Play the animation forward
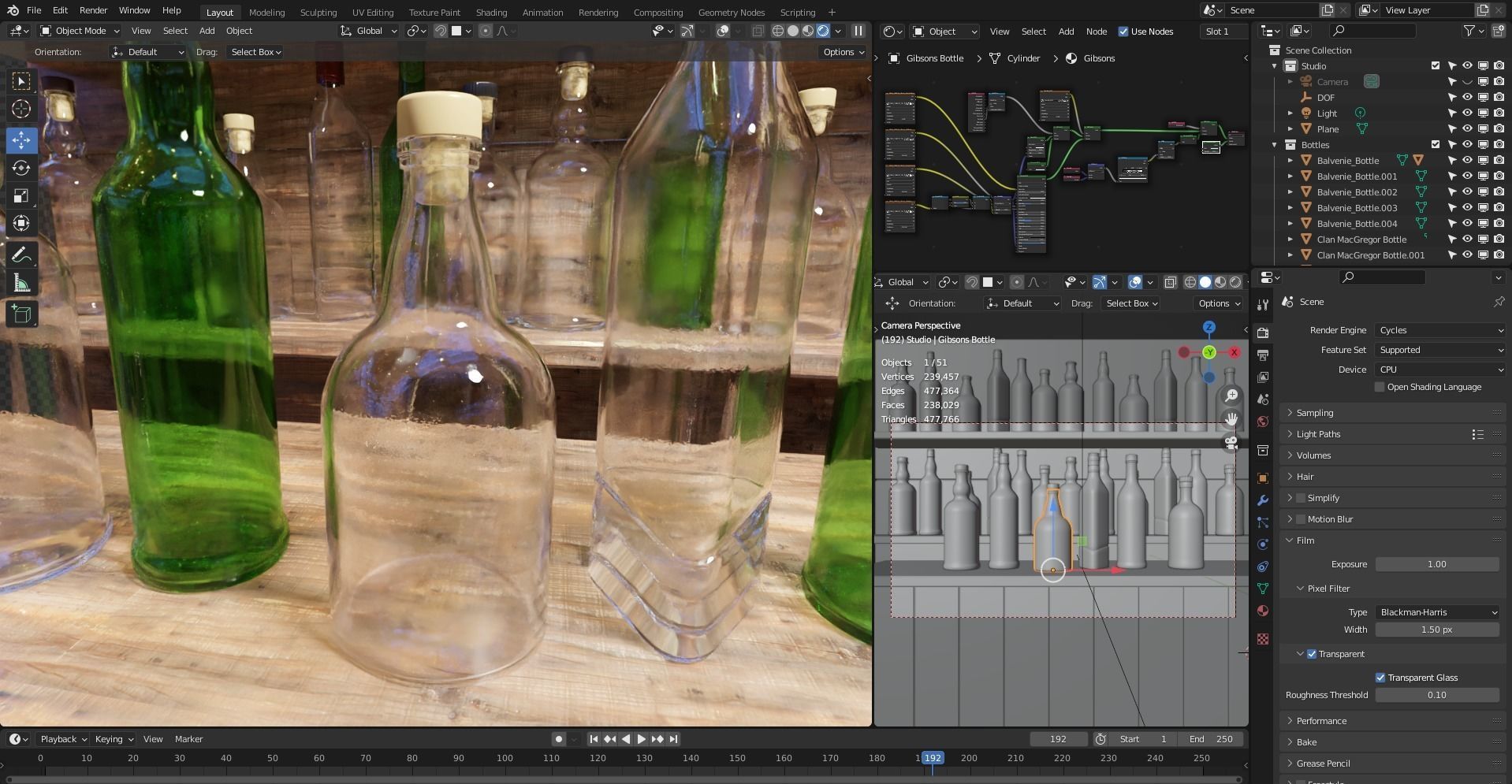Screen dimensions: 1512x784 (x=641, y=739)
